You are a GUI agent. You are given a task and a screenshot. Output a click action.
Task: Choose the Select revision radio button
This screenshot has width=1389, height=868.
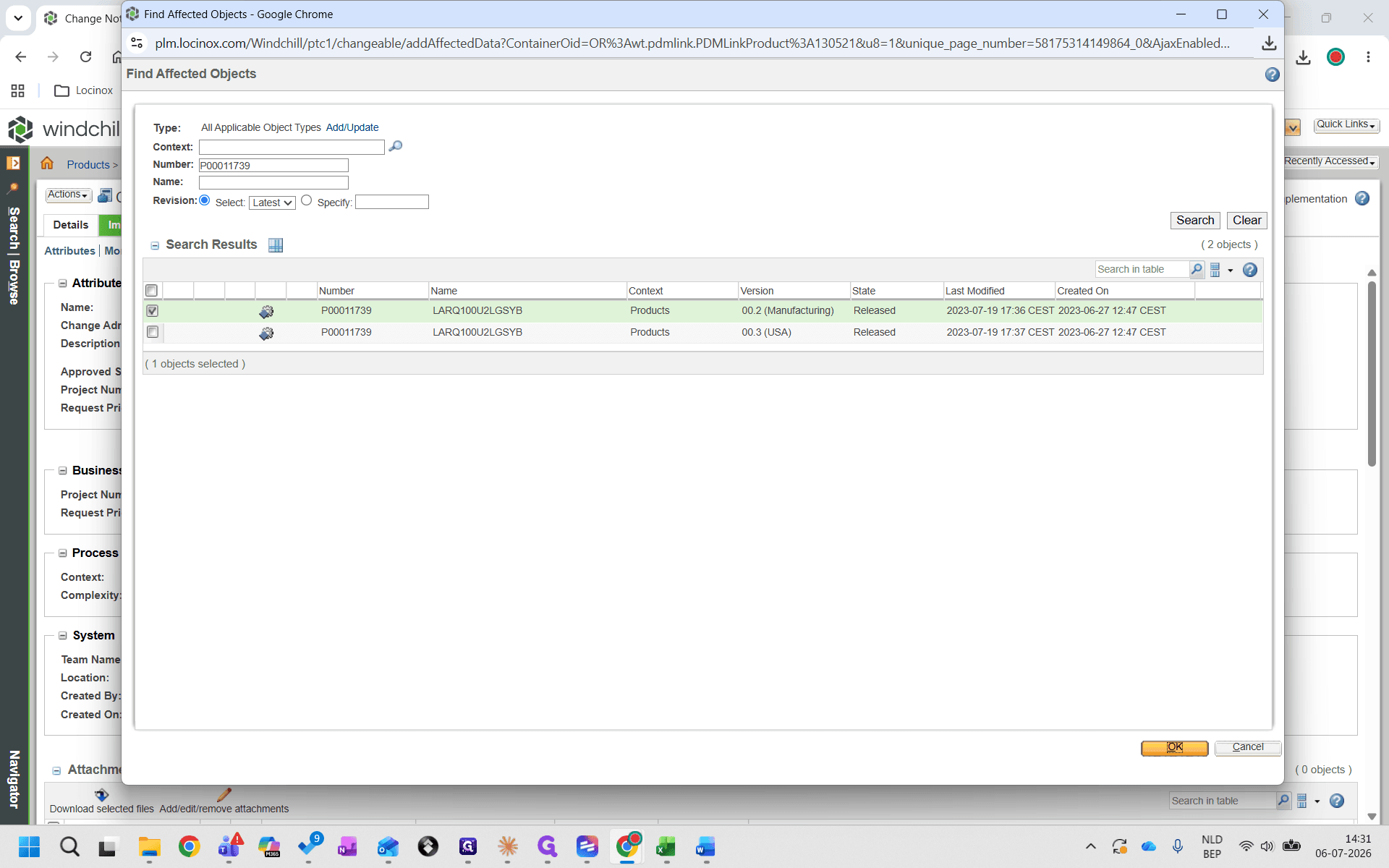pyautogui.click(x=205, y=200)
